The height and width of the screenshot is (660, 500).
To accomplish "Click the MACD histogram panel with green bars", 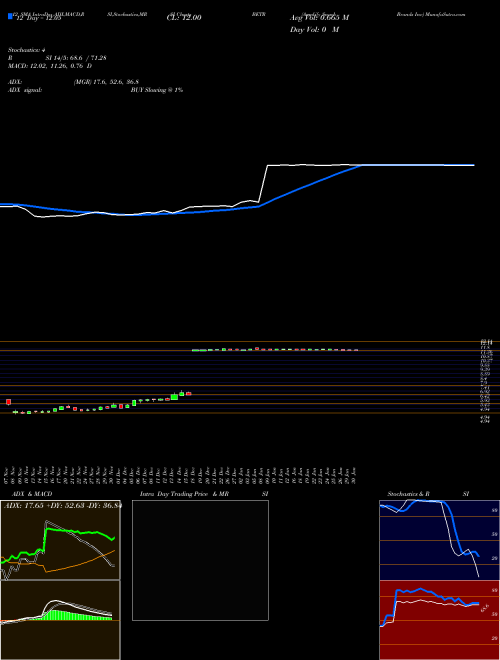I will point(60,620).
